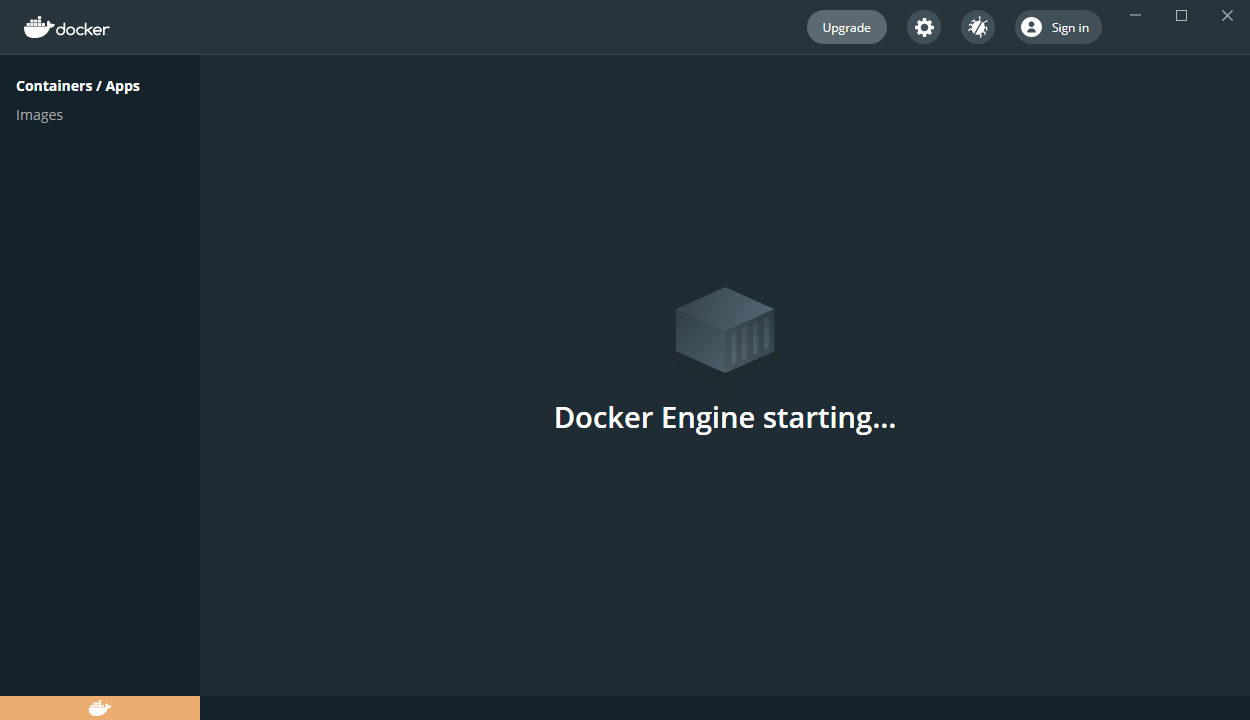This screenshot has width=1250, height=720.
Task: Click the container cube graphic
Action: (x=725, y=330)
